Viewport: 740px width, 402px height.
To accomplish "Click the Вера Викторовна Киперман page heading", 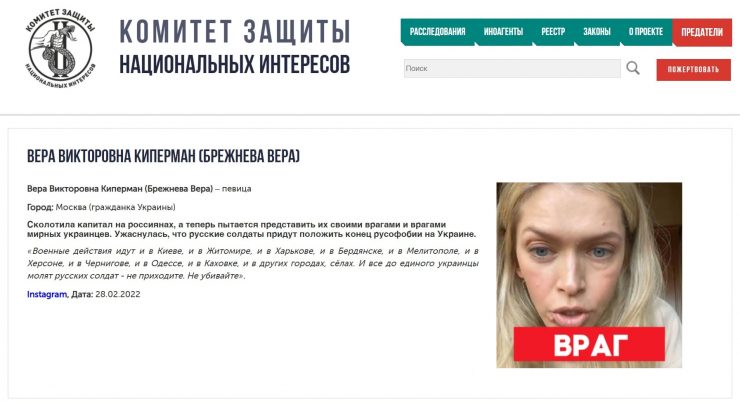I will [x=163, y=156].
